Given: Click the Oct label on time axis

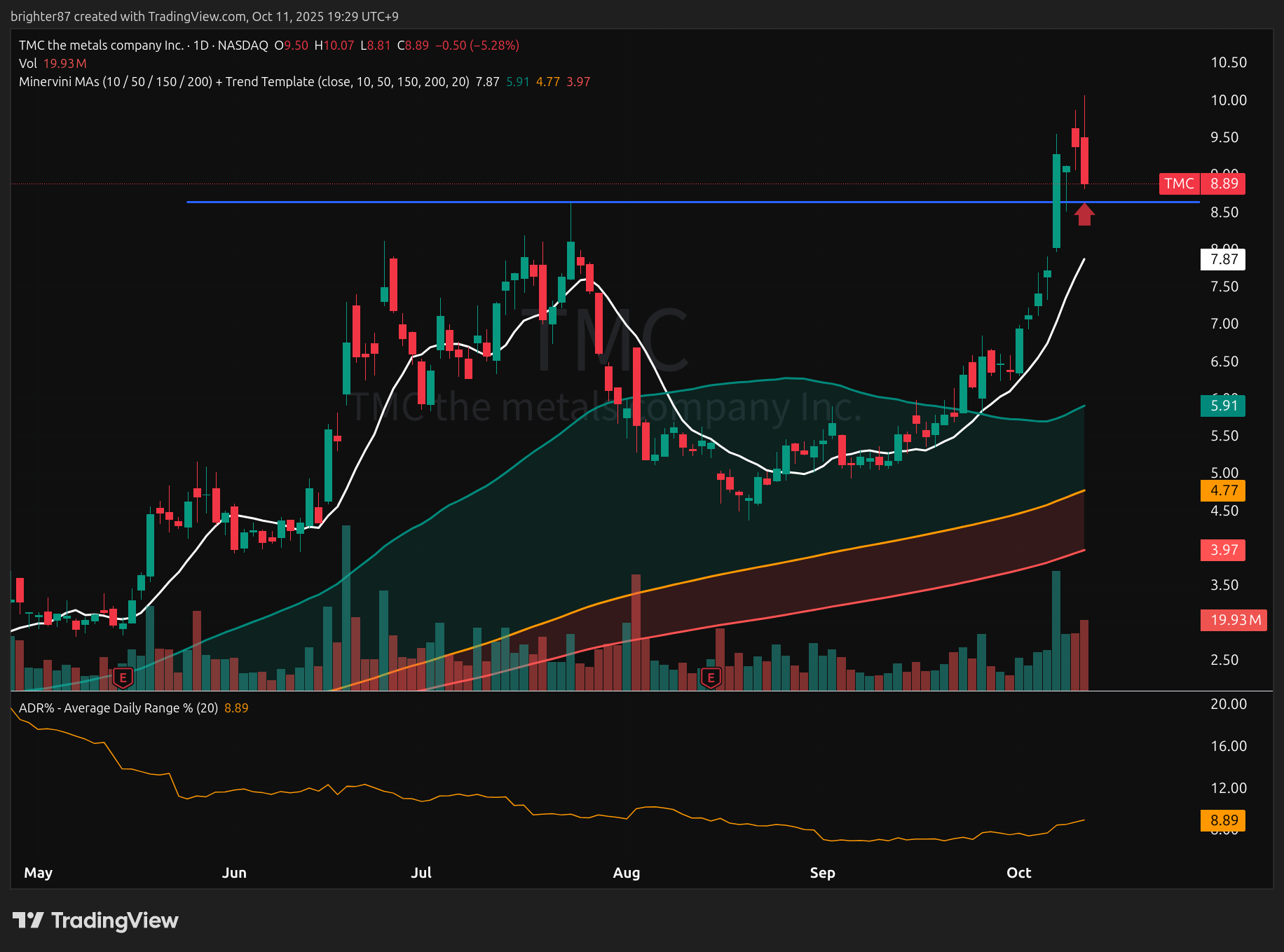Looking at the screenshot, I should [x=1018, y=873].
